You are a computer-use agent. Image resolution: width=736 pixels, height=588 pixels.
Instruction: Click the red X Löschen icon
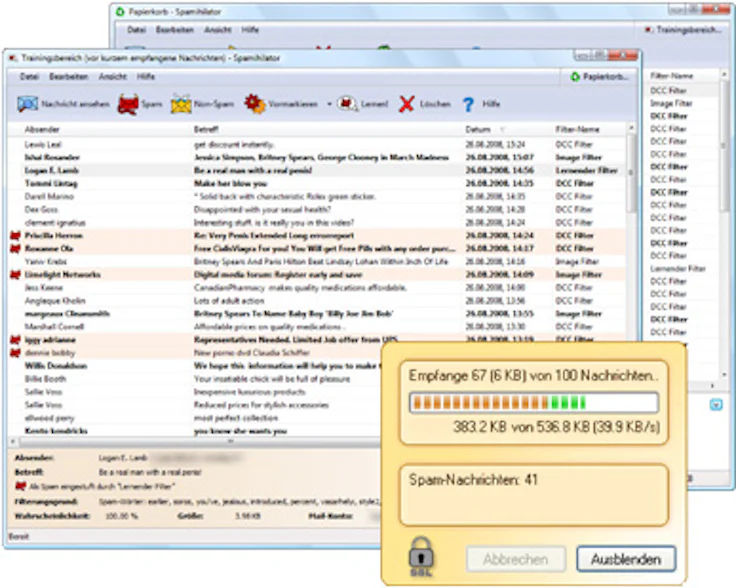point(406,104)
